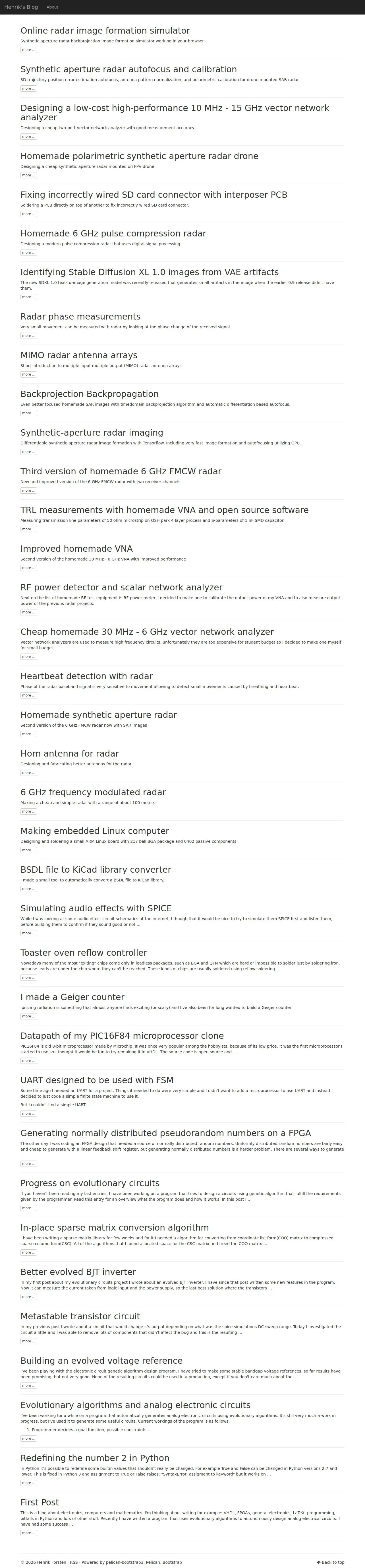The width and height of the screenshot is (365, 1568).
Task: Open "Making embedded Linux computer" article
Action: tap(94, 831)
